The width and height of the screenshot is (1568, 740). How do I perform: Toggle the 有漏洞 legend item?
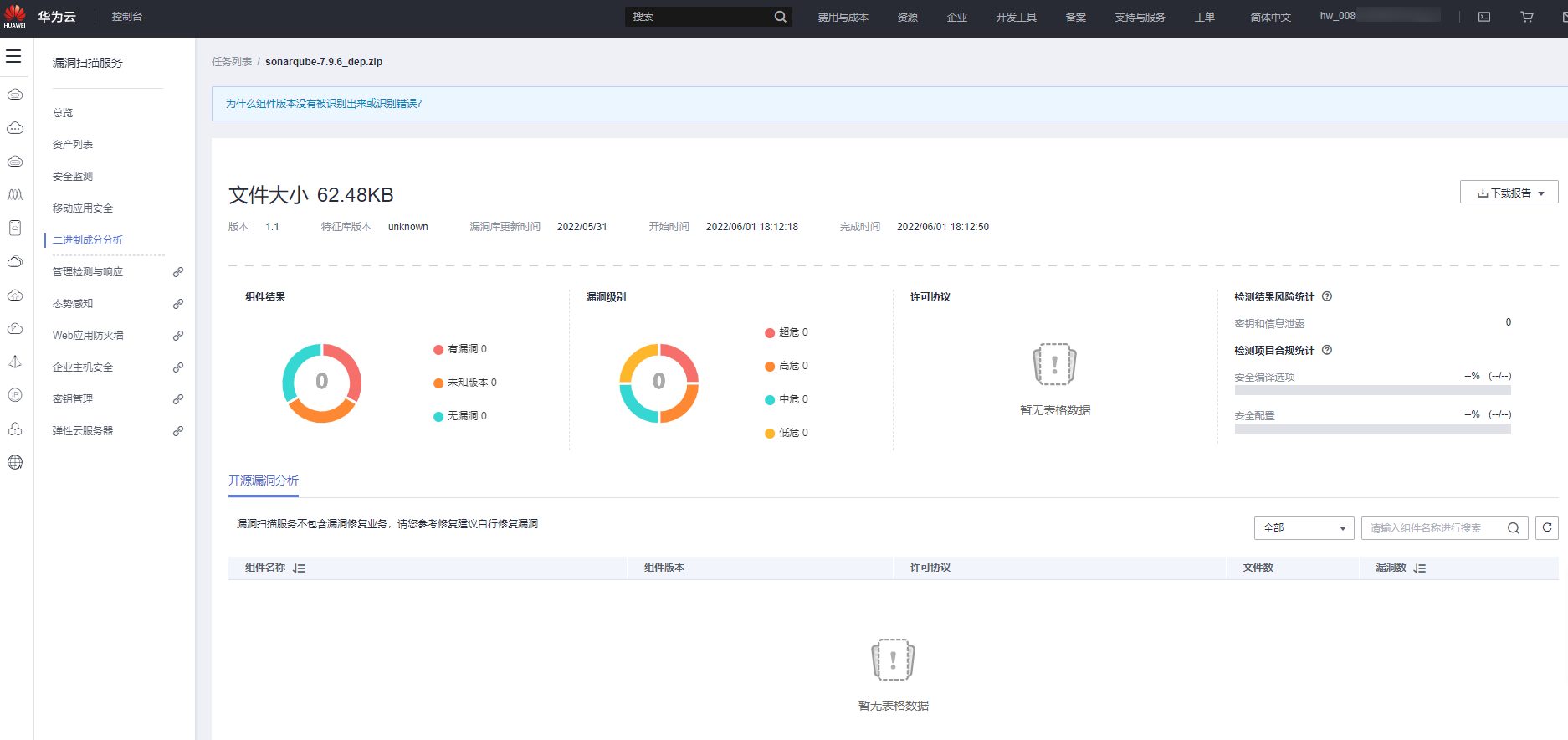click(460, 349)
